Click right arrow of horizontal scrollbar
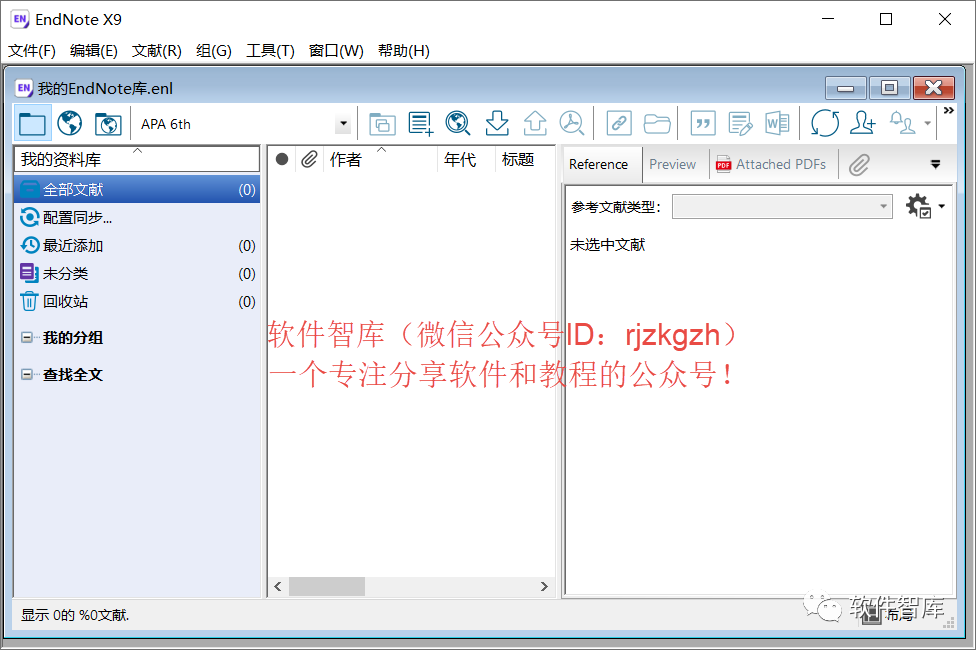The height and width of the screenshot is (650, 976). pyautogui.click(x=544, y=586)
